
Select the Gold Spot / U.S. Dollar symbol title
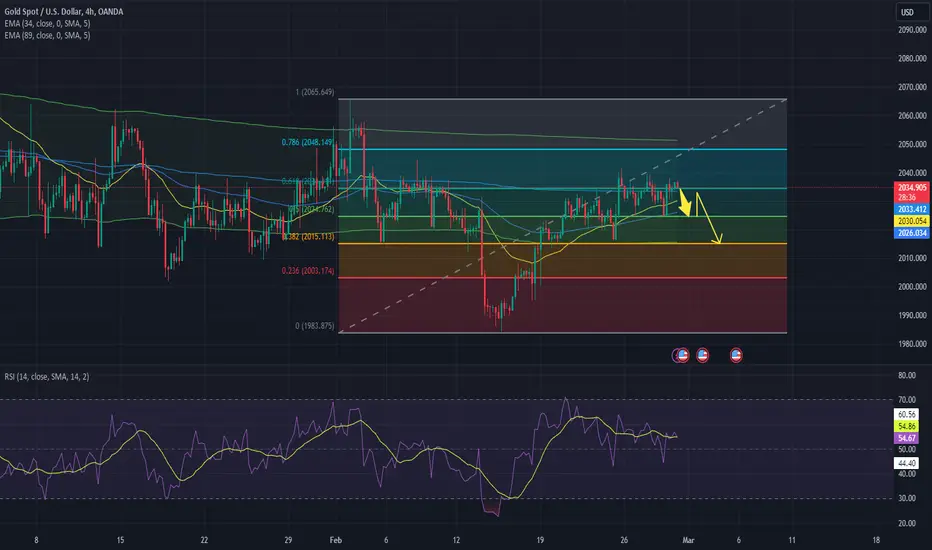click(x=64, y=11)
